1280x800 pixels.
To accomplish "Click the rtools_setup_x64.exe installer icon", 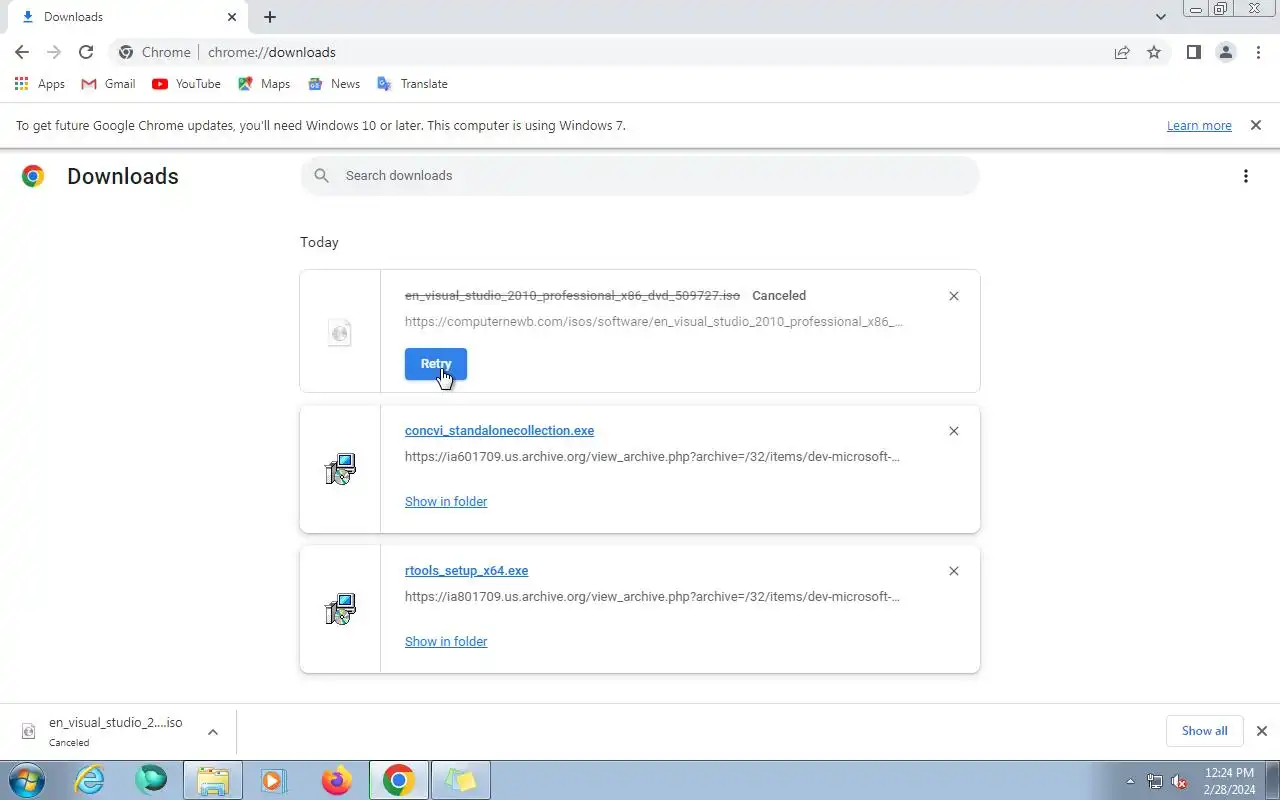I will click(x=340, y=609).
